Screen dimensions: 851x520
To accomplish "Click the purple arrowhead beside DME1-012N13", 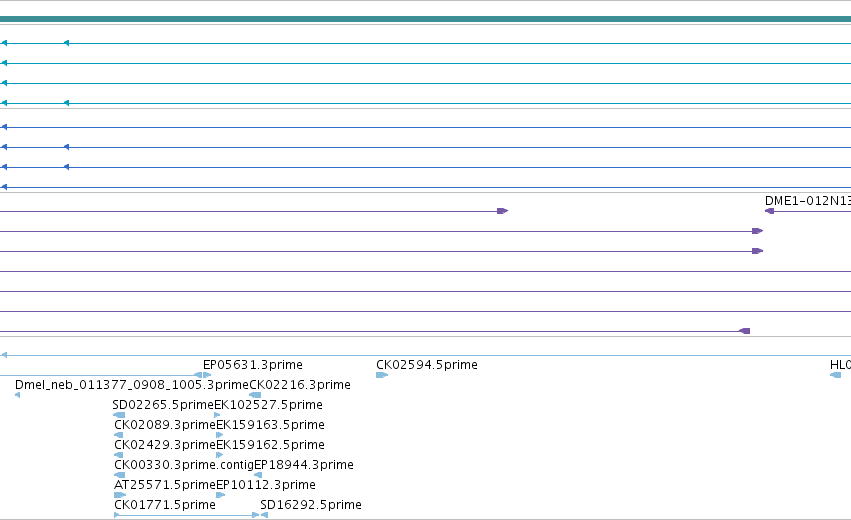I will pyautogui.click(x=769, y=211).
